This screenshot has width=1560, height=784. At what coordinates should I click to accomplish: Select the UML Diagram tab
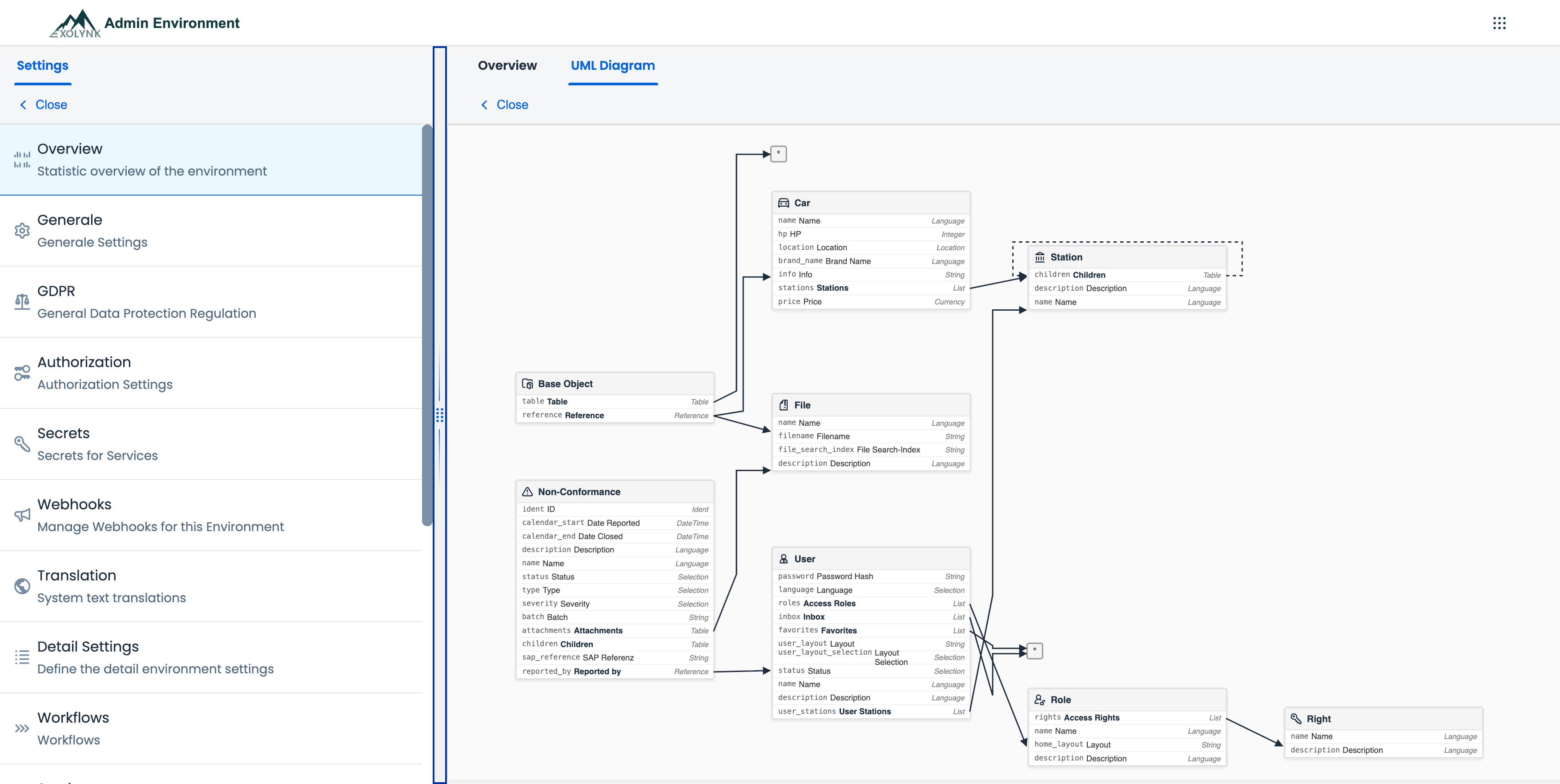point(612,65)
